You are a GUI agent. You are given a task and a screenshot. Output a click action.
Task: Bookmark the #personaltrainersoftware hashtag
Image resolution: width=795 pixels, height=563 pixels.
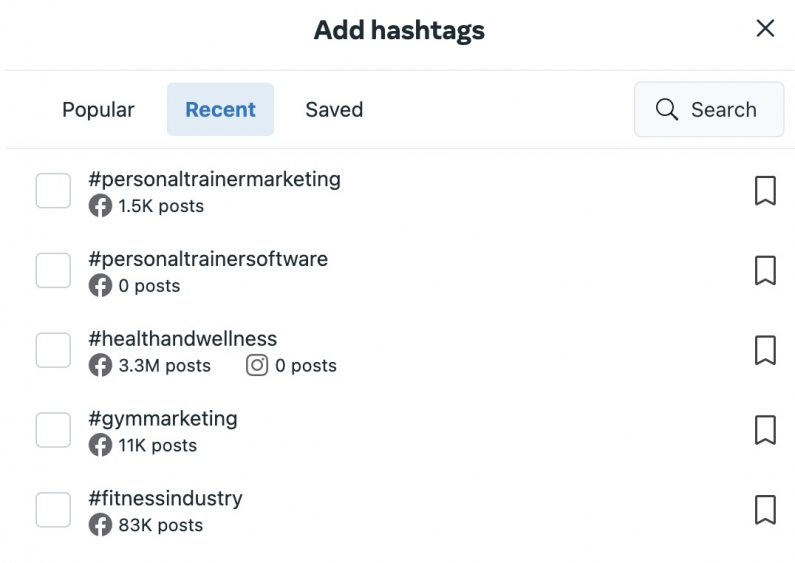(764, 271)
